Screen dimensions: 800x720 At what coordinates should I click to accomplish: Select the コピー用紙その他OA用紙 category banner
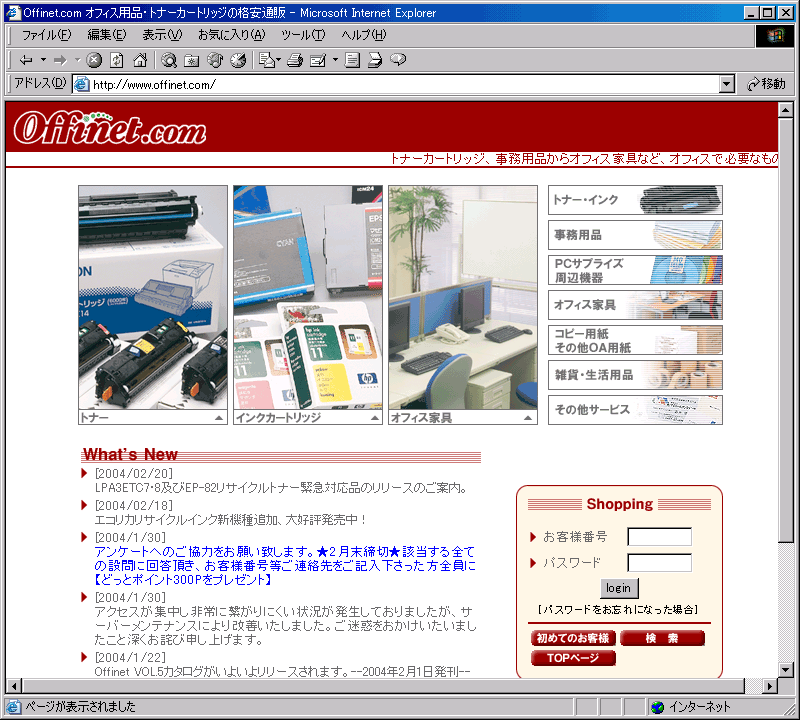pos(635,340)
